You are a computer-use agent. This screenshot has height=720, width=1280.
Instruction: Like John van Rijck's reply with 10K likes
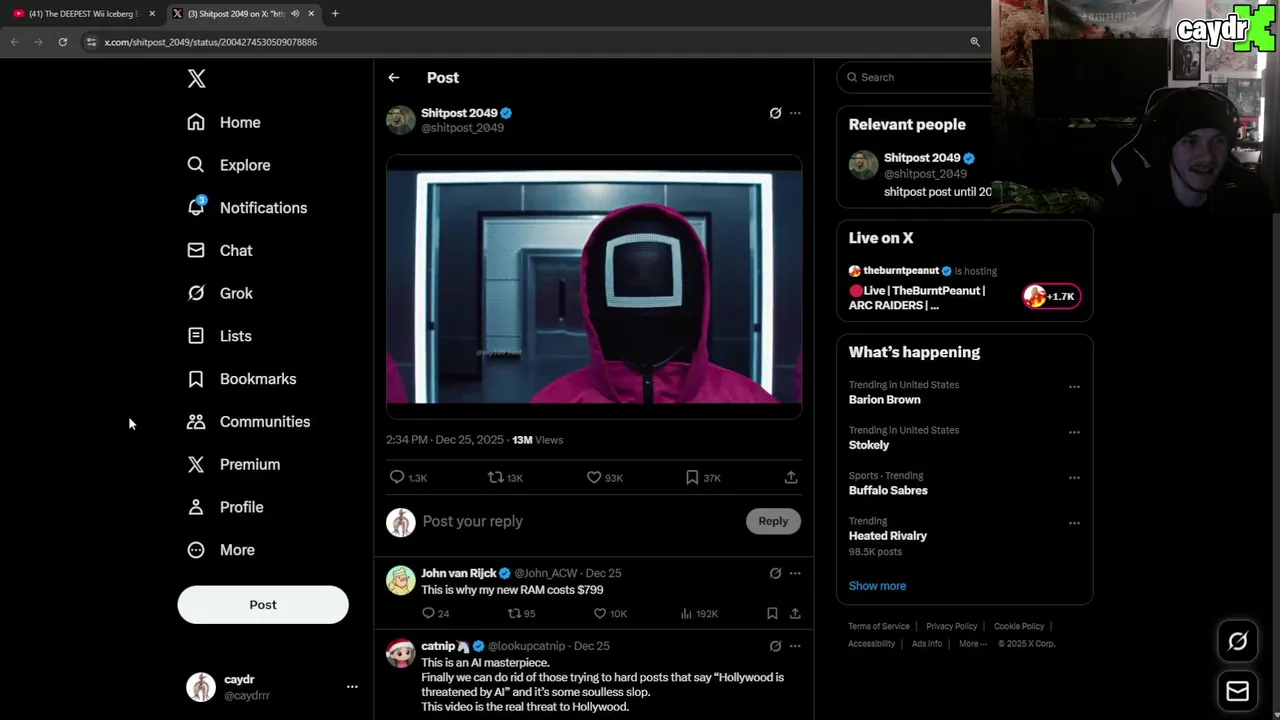click(x=600, y=613)
